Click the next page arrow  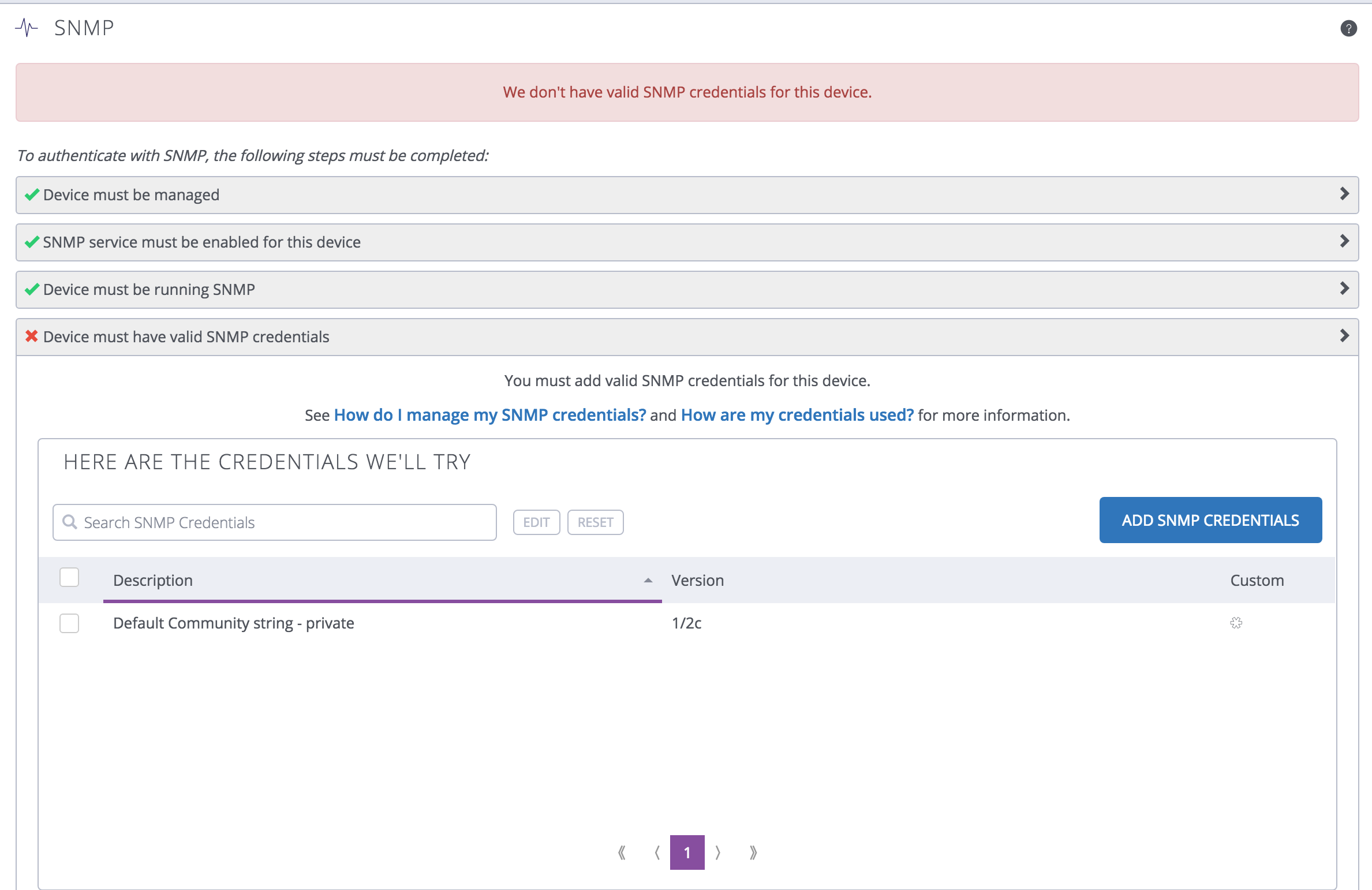coord(718,852)
